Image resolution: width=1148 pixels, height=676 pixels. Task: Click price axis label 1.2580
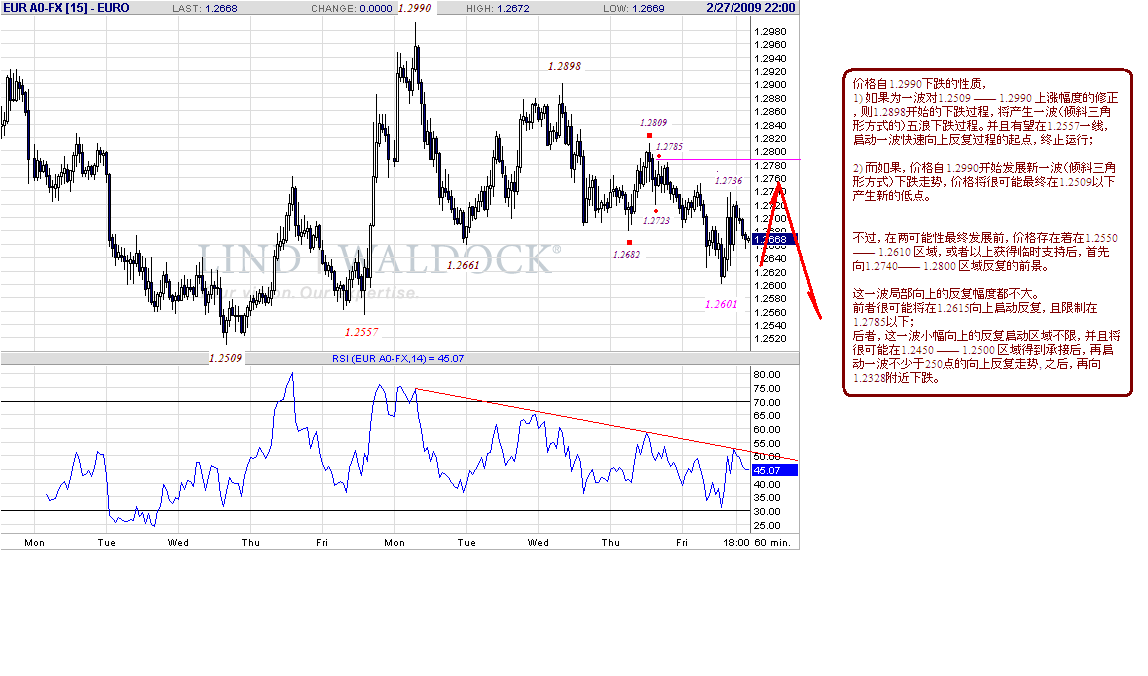point(770,299)
